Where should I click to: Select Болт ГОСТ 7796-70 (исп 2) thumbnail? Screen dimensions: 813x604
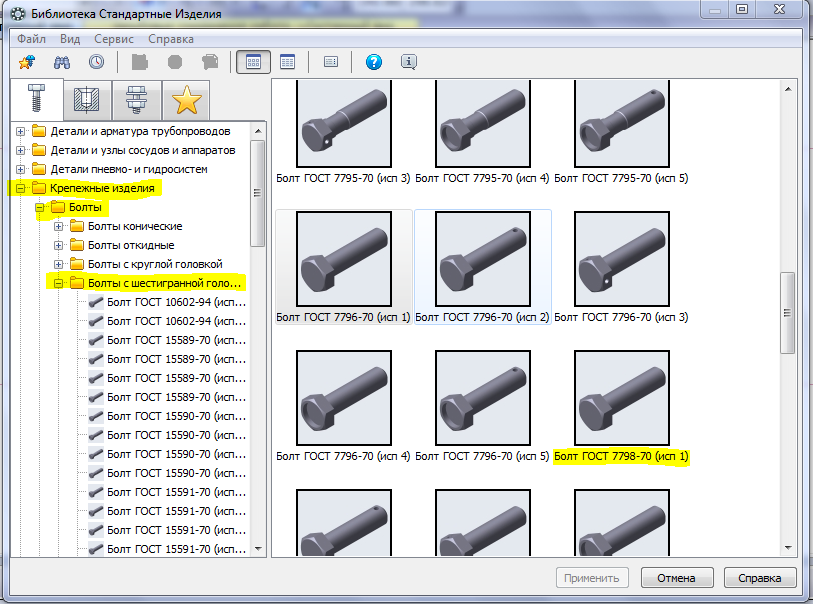(483, 259)
